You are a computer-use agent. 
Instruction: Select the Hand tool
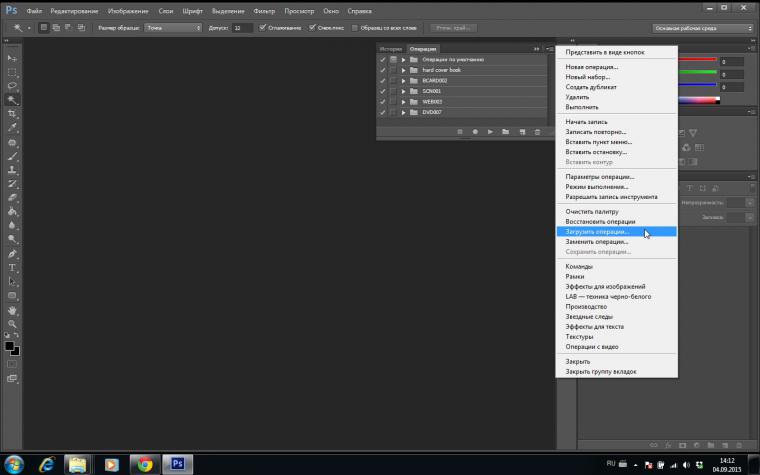pyautogui.click(x=12, y=310)
